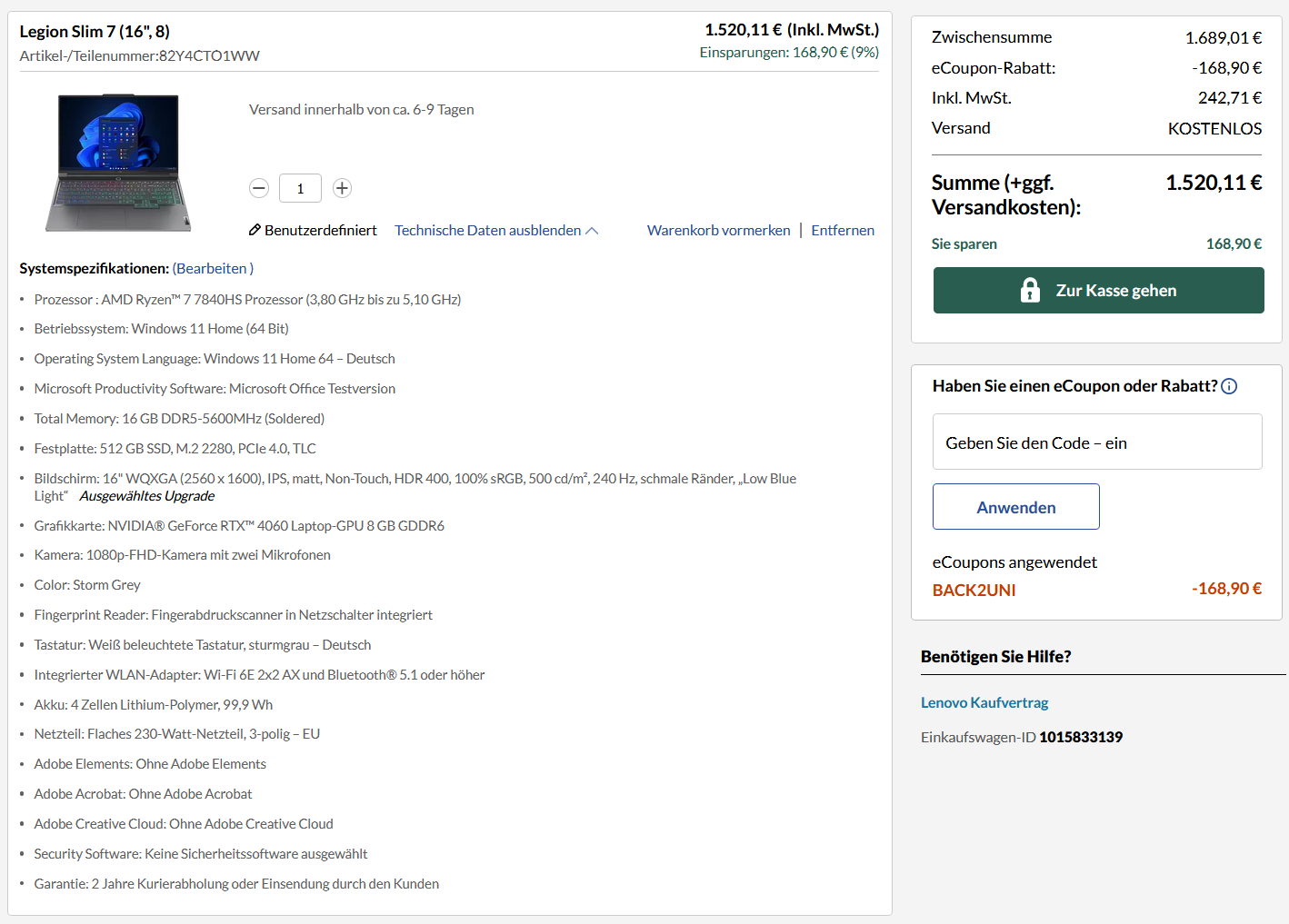The height and width of the screenshot is (924, 1289).
Task: Click the eCoupon-Rabatt -168,90 € value
Action: point(1227,67)
